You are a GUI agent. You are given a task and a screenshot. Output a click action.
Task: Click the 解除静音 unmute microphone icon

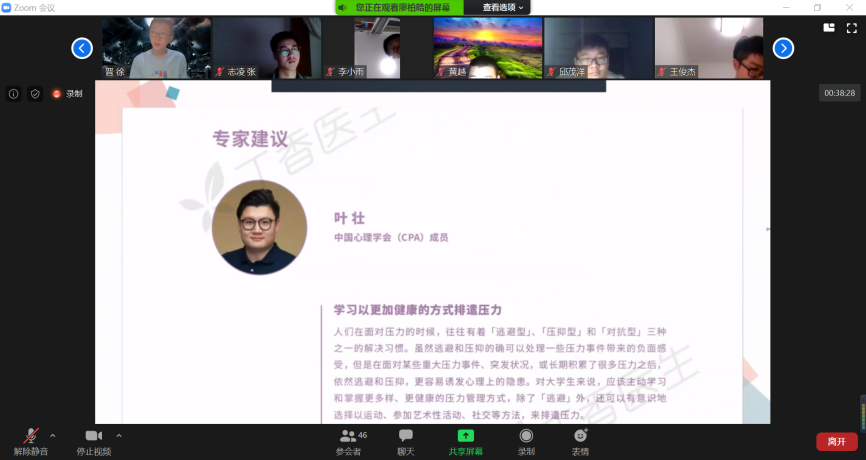click(31, 436)
